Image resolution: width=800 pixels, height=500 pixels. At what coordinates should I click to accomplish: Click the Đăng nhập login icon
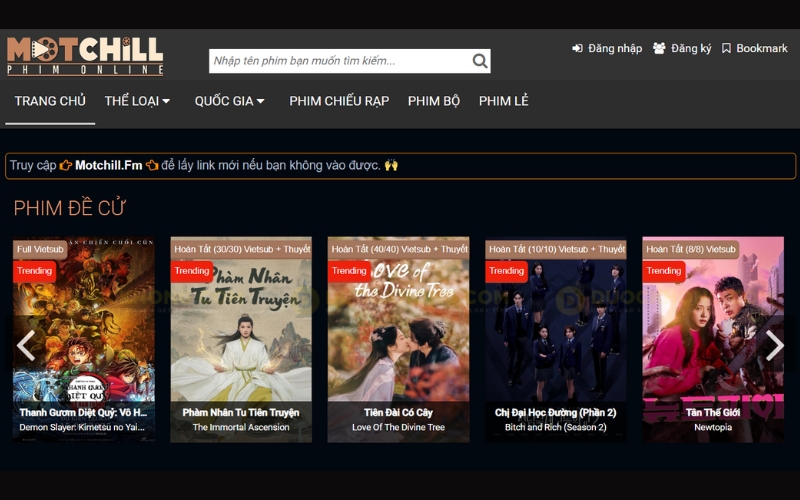coord(578,48)
